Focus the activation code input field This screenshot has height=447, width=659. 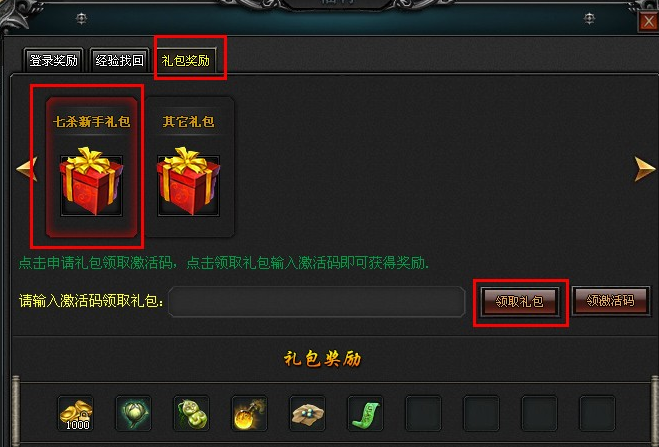[316, 301]
